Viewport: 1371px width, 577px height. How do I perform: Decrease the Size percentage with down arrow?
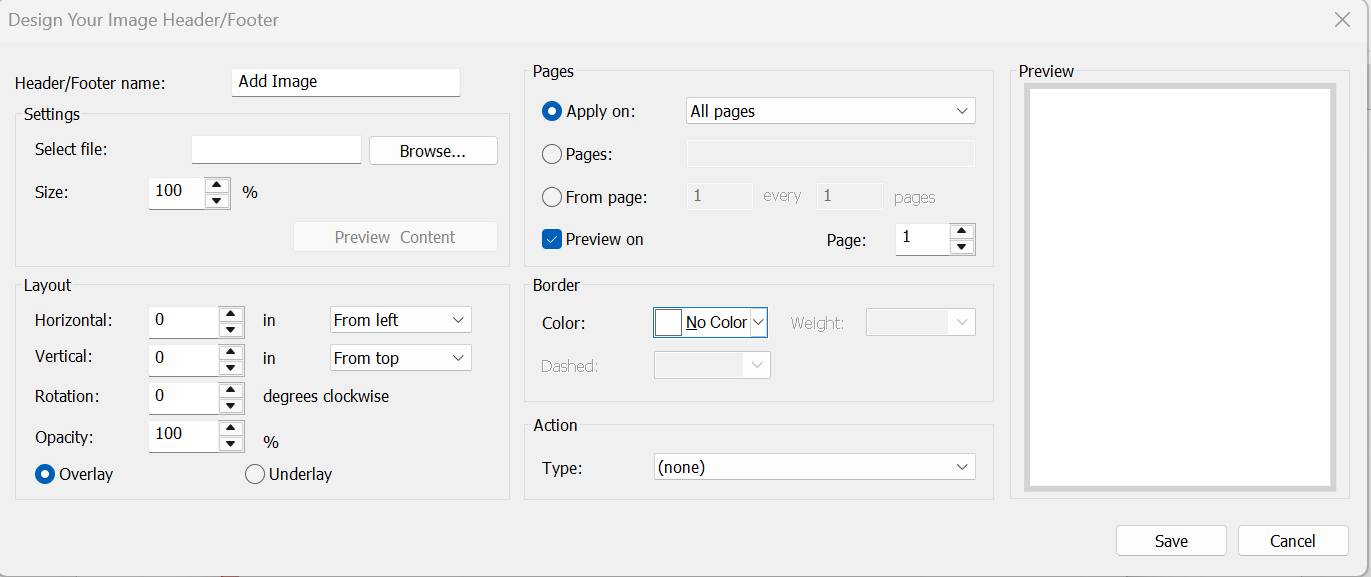217,200
